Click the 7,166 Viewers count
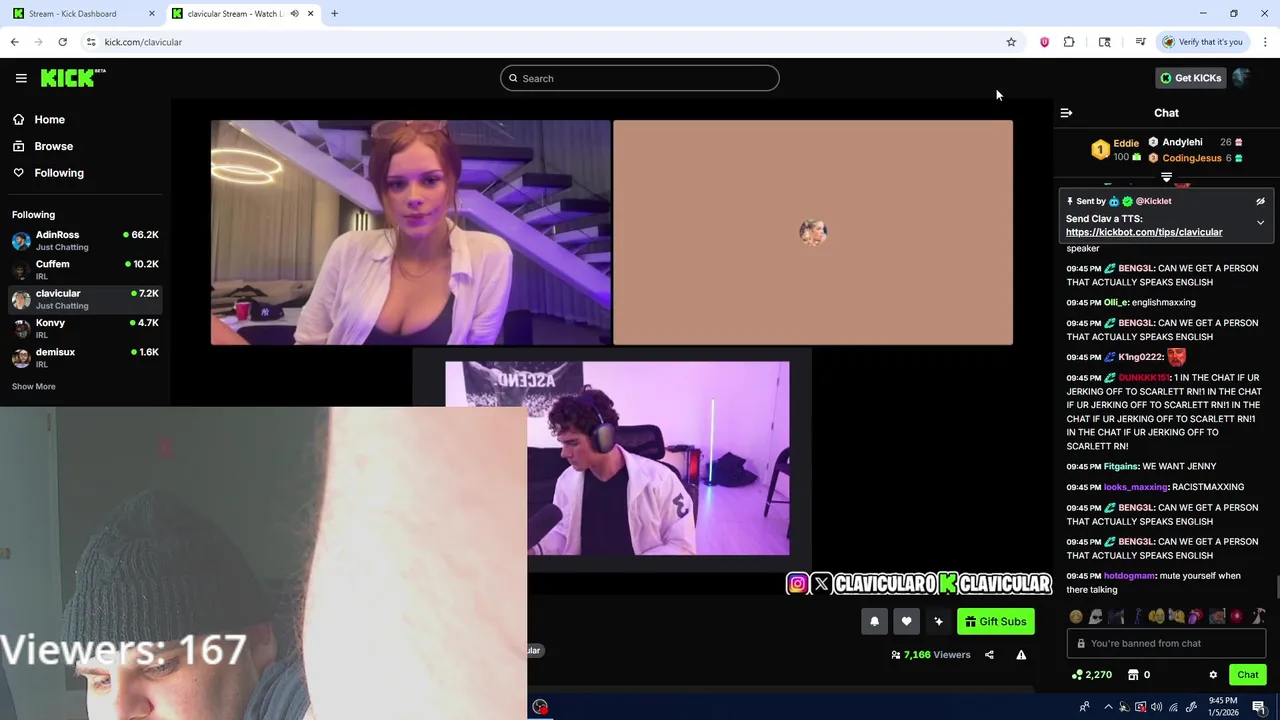The height and width of the screenshot is (720, 1280). (930, 655)
